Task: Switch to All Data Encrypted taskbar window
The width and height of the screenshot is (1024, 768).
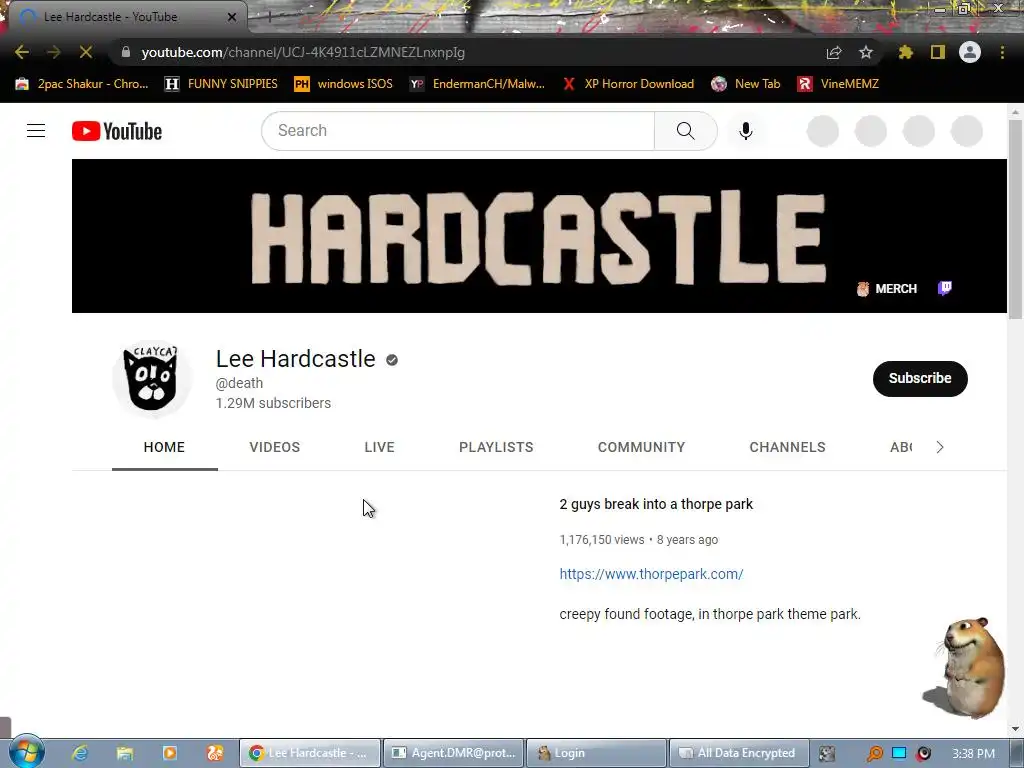Action: (x=739, y=753)
